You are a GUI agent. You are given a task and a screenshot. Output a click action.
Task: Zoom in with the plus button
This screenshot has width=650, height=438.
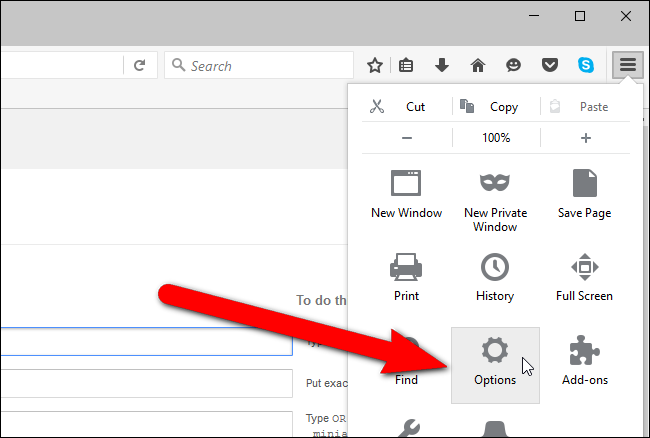[x=585, y=138]
